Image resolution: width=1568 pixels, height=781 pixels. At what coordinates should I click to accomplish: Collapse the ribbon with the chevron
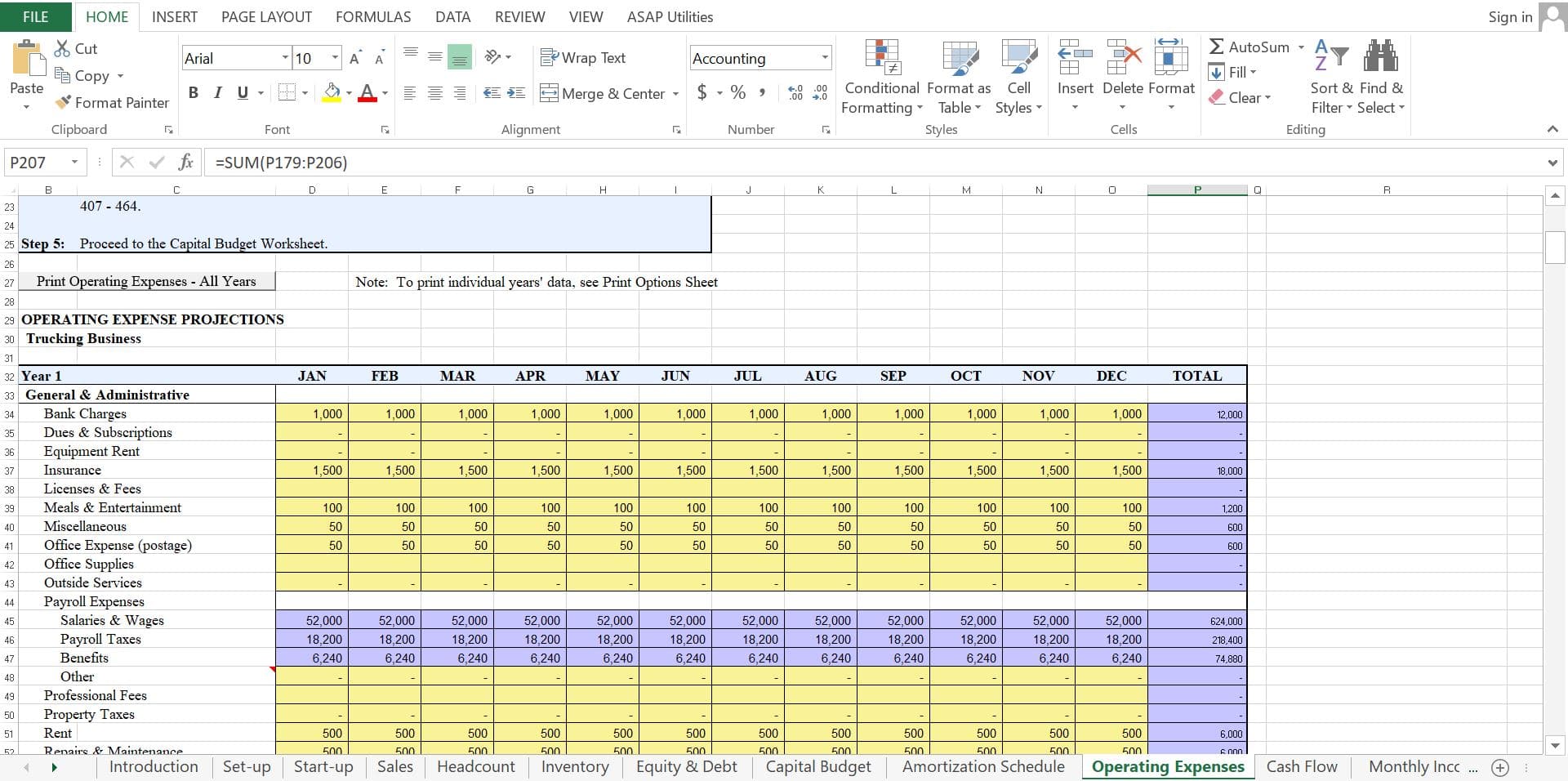point(1552,129)
